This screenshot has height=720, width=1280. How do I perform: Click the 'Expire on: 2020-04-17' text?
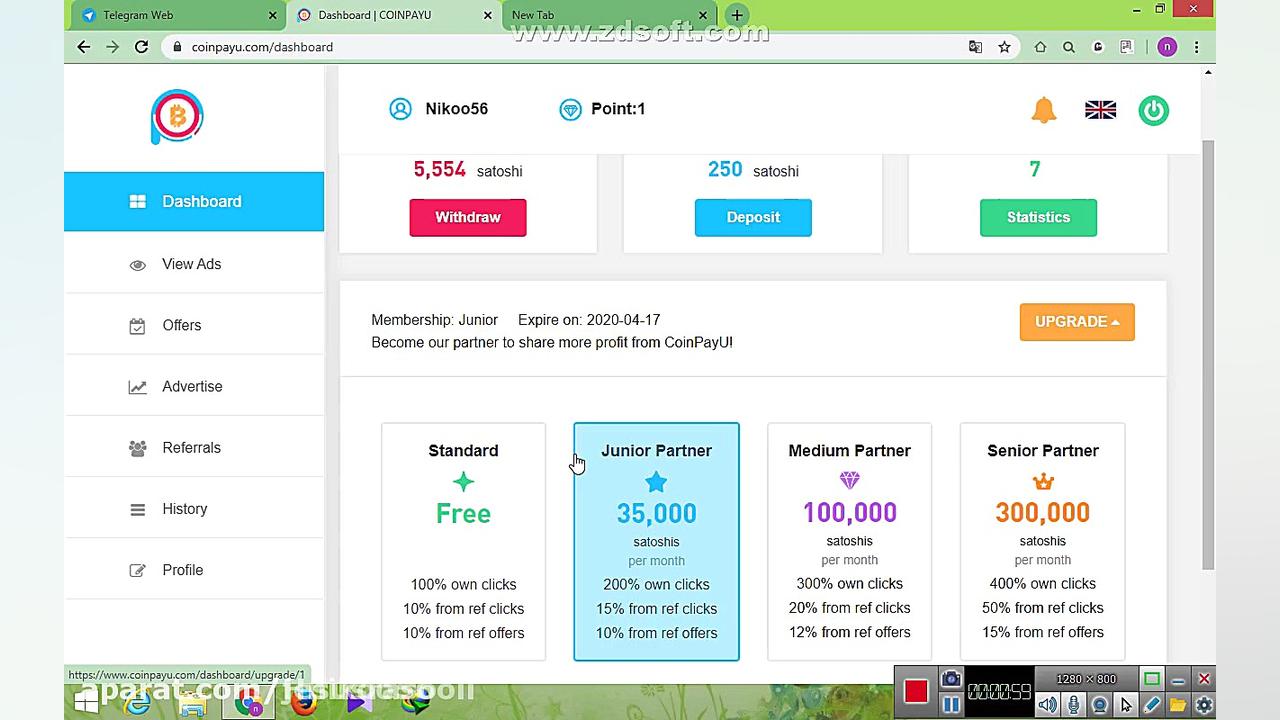coord(589,320)
